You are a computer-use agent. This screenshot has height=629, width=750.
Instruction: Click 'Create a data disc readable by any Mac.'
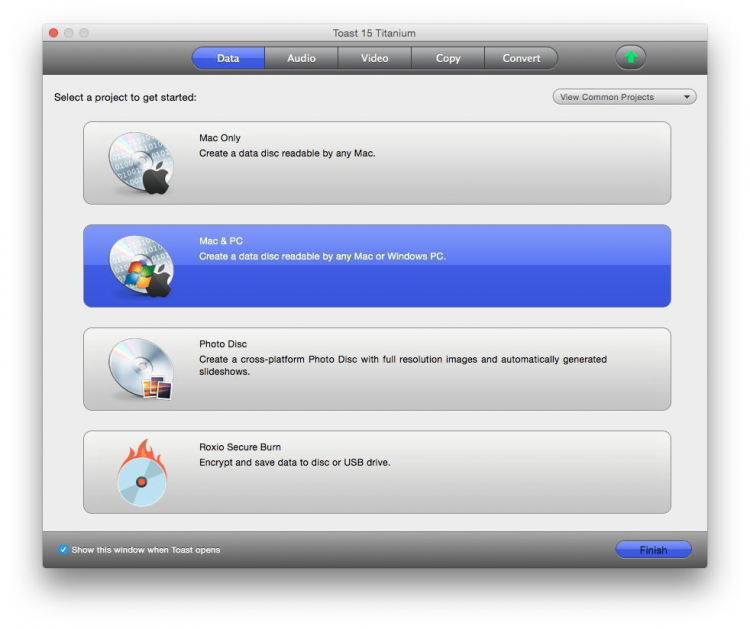coord(287,153)
